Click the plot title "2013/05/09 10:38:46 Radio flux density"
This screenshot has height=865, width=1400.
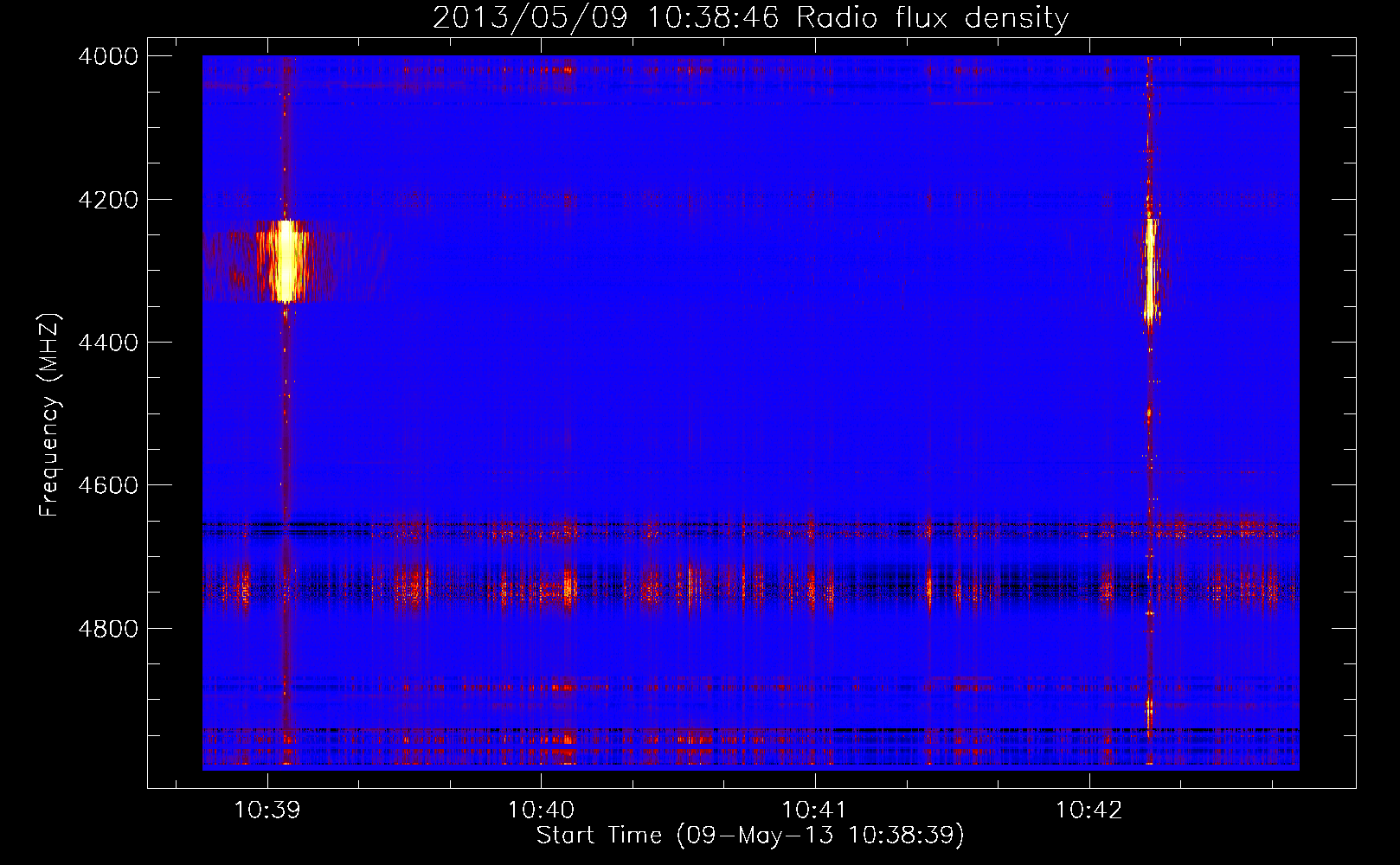750,17
